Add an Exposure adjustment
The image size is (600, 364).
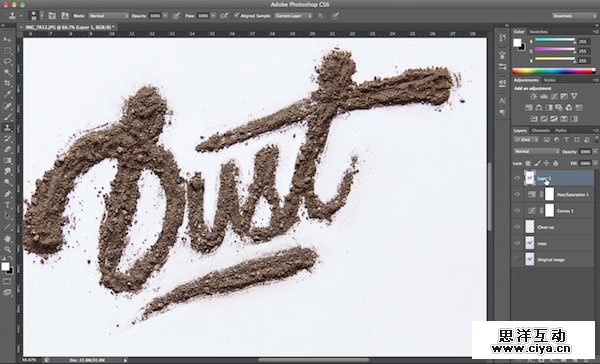(x=564, y=96)
